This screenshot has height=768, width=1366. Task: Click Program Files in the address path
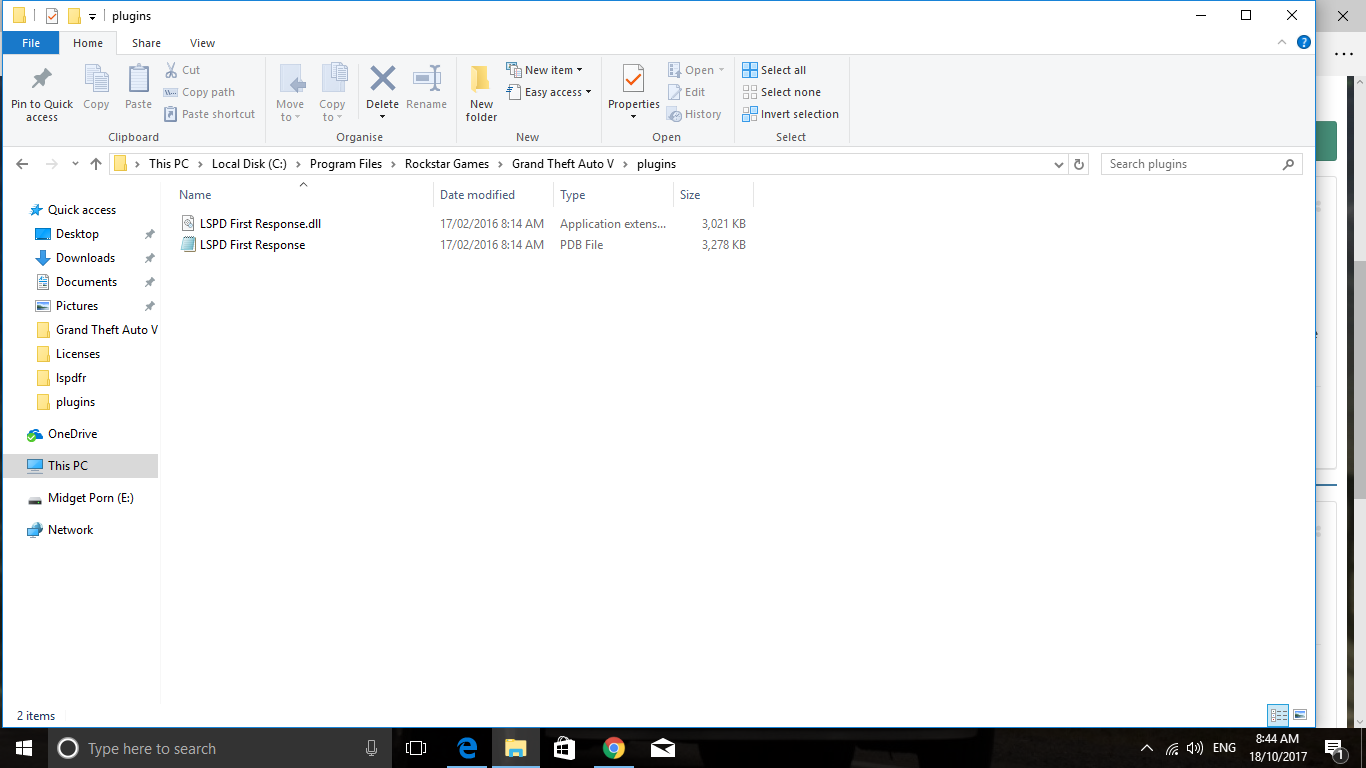point(346,164)
